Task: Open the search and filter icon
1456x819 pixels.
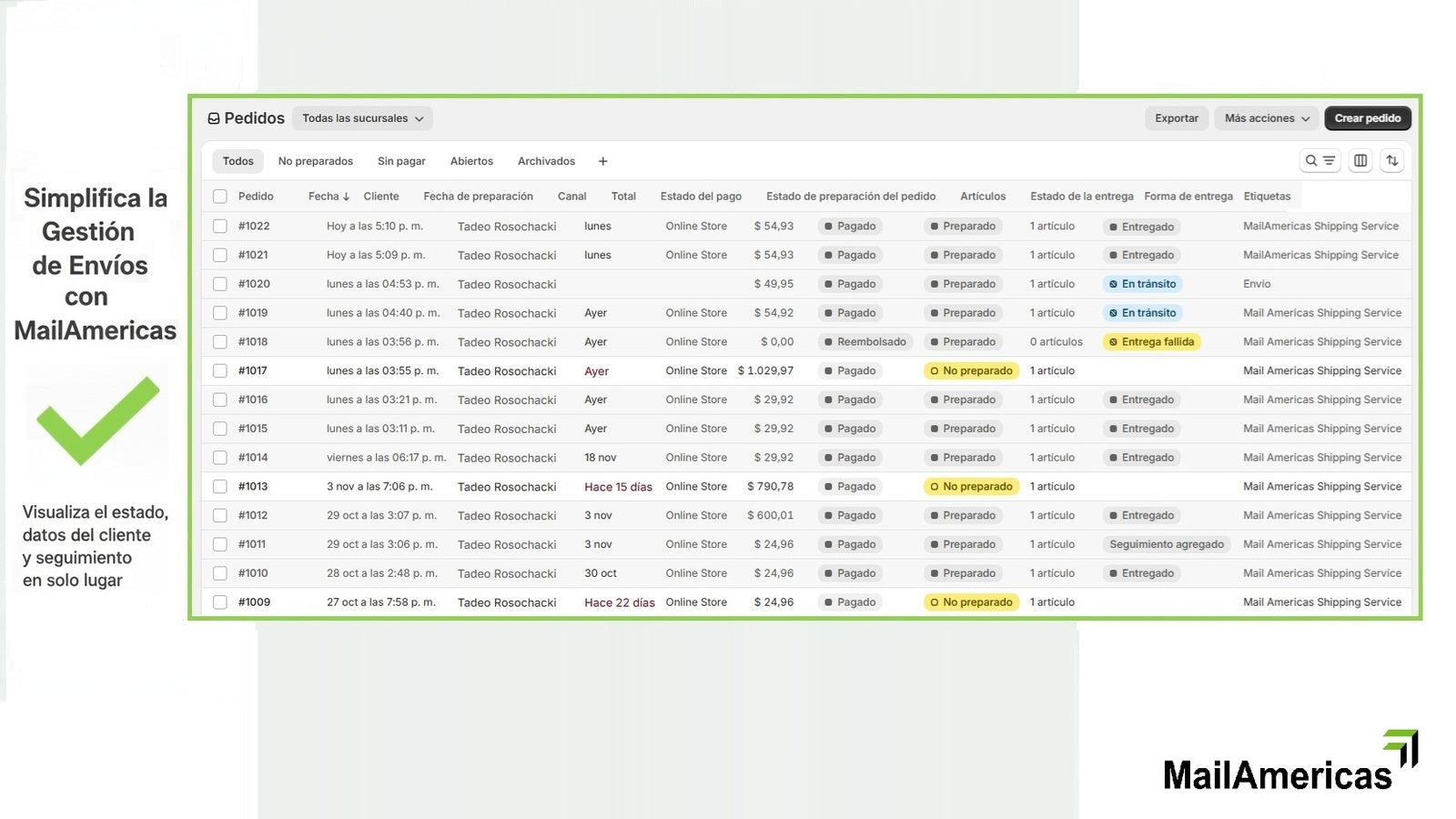Action: [x=1319, y=161]
